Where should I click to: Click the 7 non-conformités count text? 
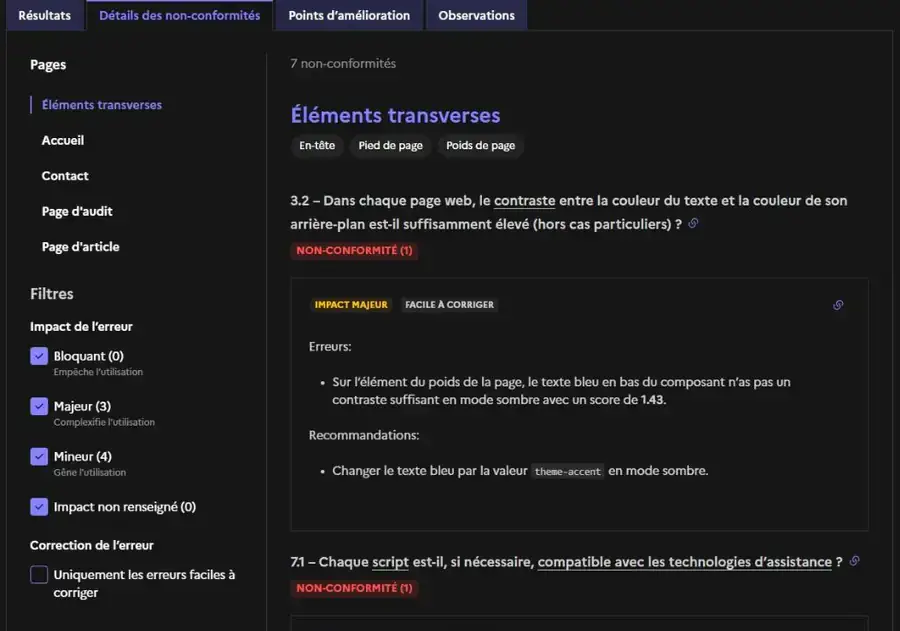[343, 64]
